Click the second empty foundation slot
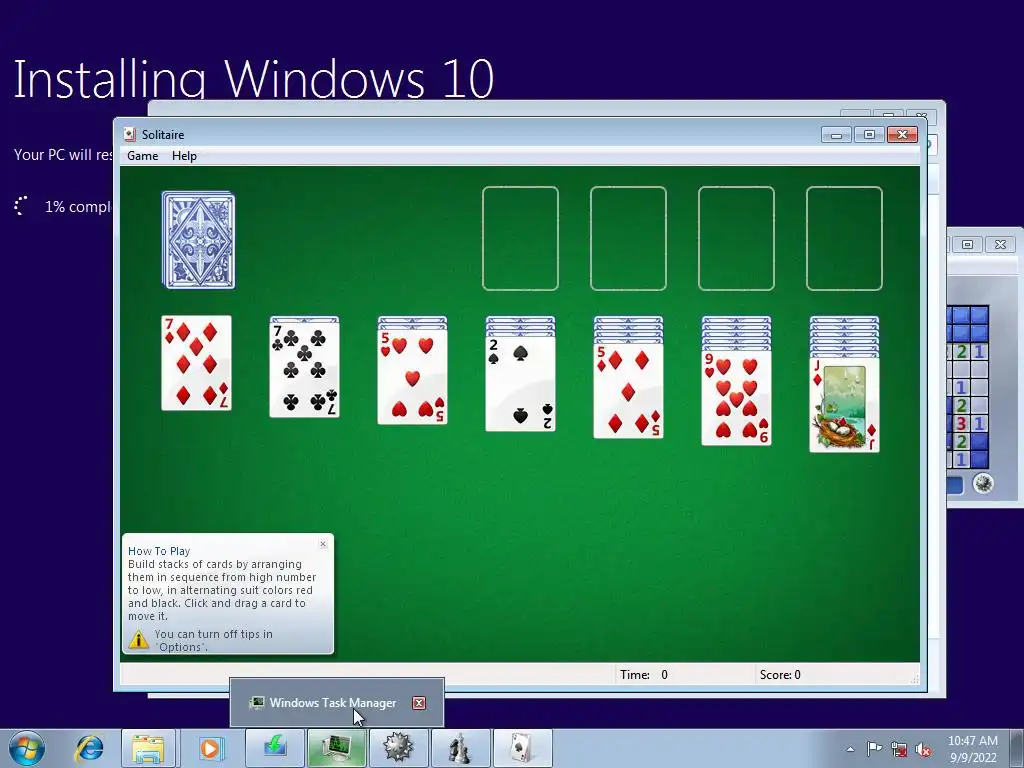 tap(628, 238)
